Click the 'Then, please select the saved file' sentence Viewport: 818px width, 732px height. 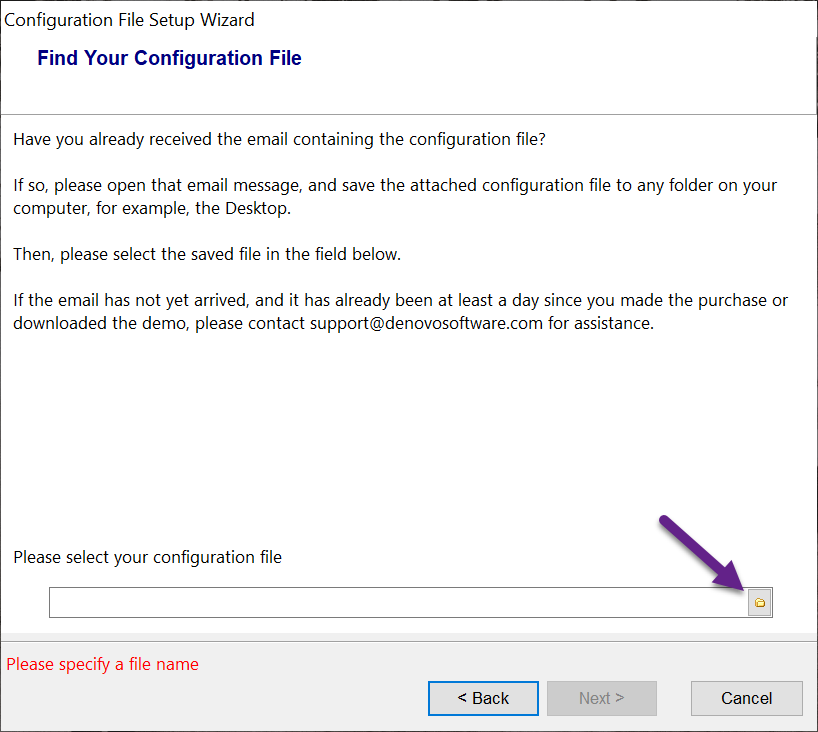(207, 254)
